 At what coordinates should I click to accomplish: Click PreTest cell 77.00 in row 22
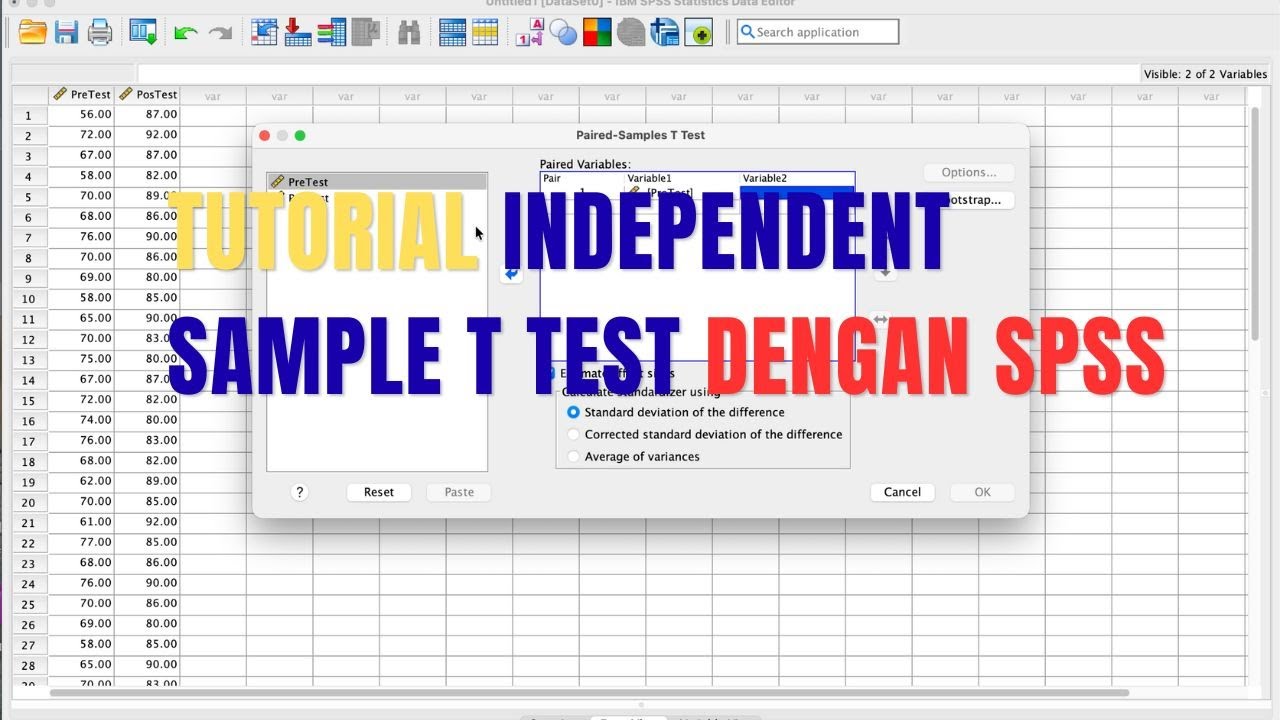(x=81, y=542)
